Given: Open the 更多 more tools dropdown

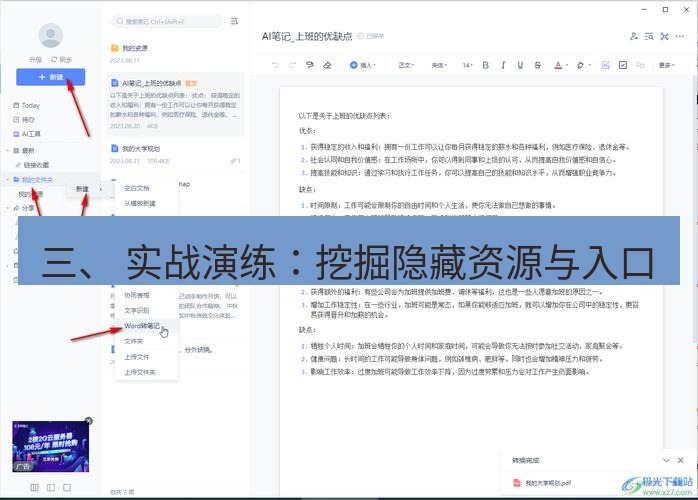Looking at the screenshot, I should (x=666, y=65).
